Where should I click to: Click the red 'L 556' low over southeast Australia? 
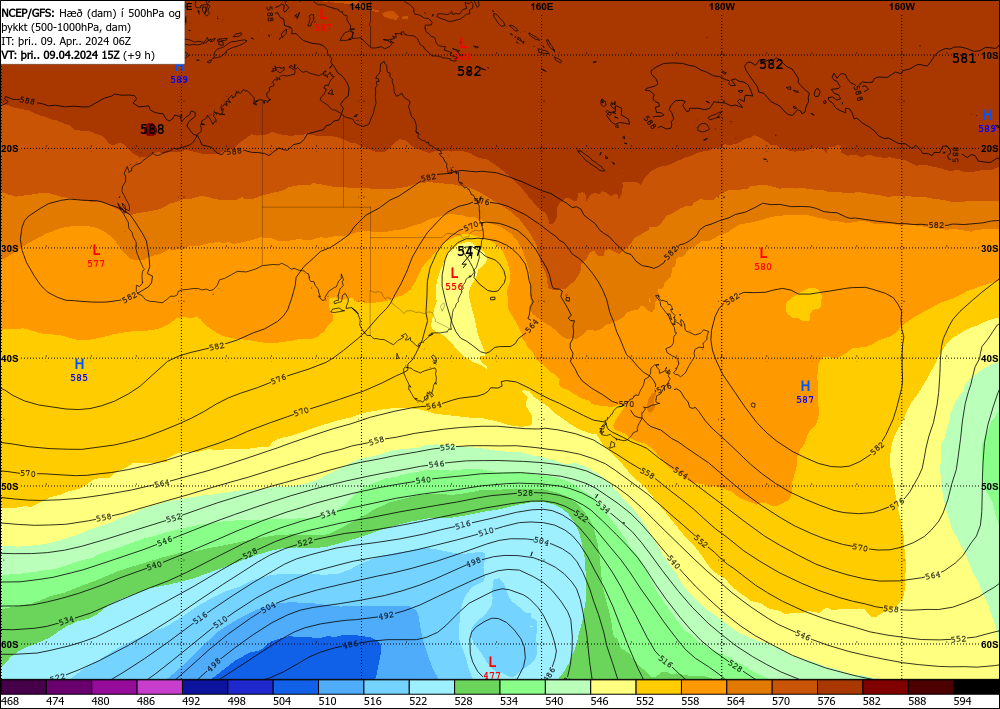pyautogui.click(x=454, y=279)
